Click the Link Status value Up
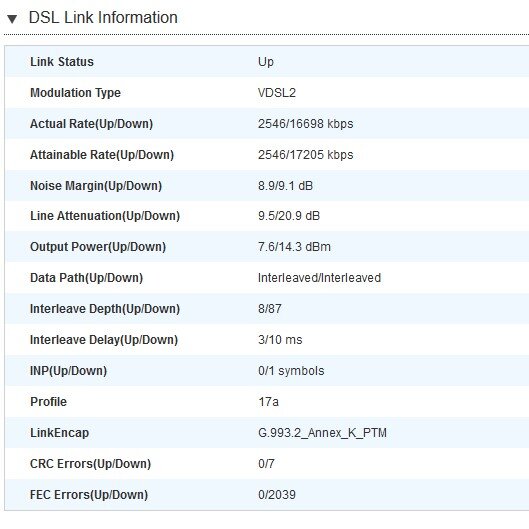 pyautogui.click(x=266, y=62)
